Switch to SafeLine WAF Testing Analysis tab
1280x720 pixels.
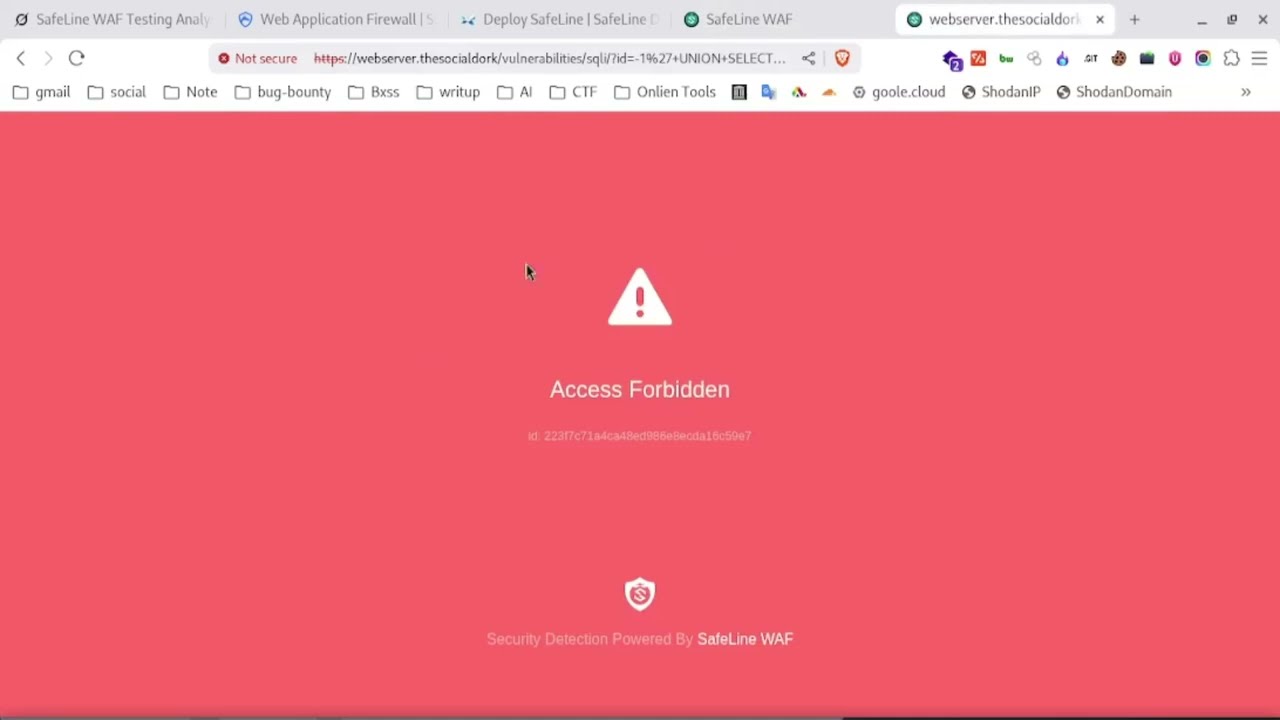click(112, 19)
